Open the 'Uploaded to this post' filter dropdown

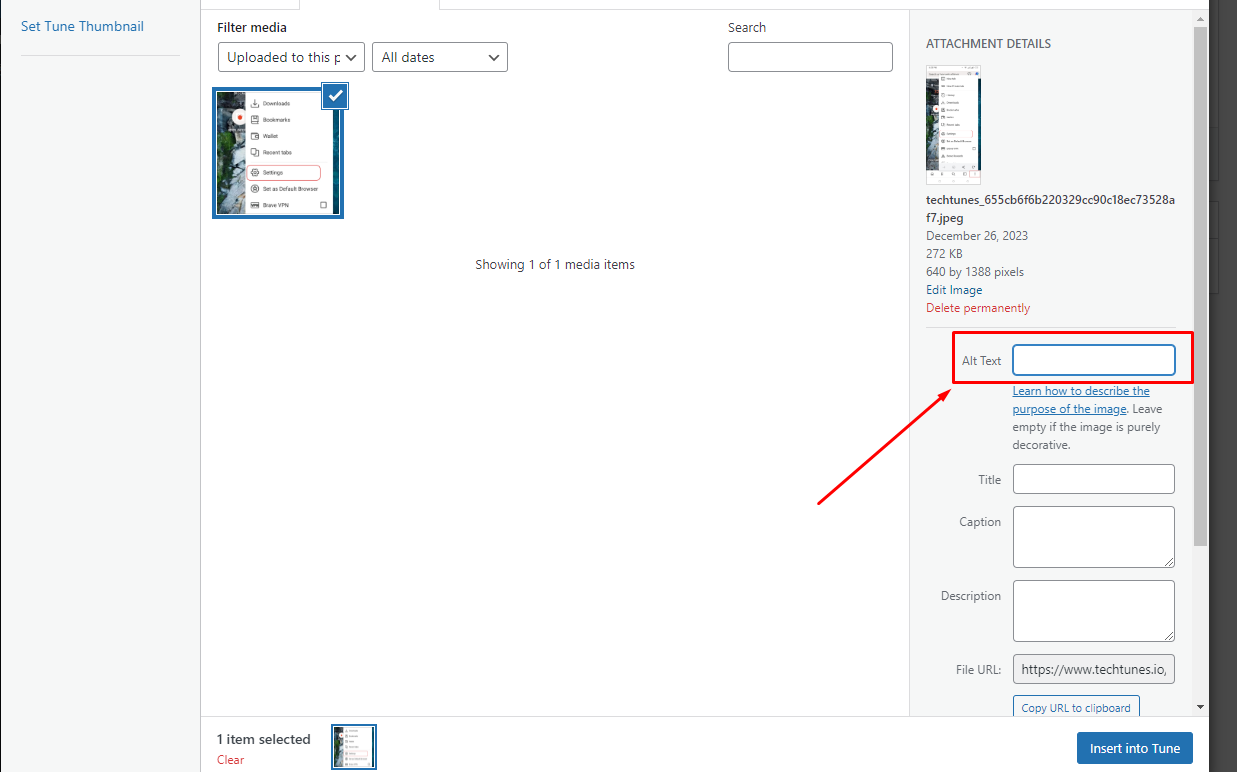(291, 57)
